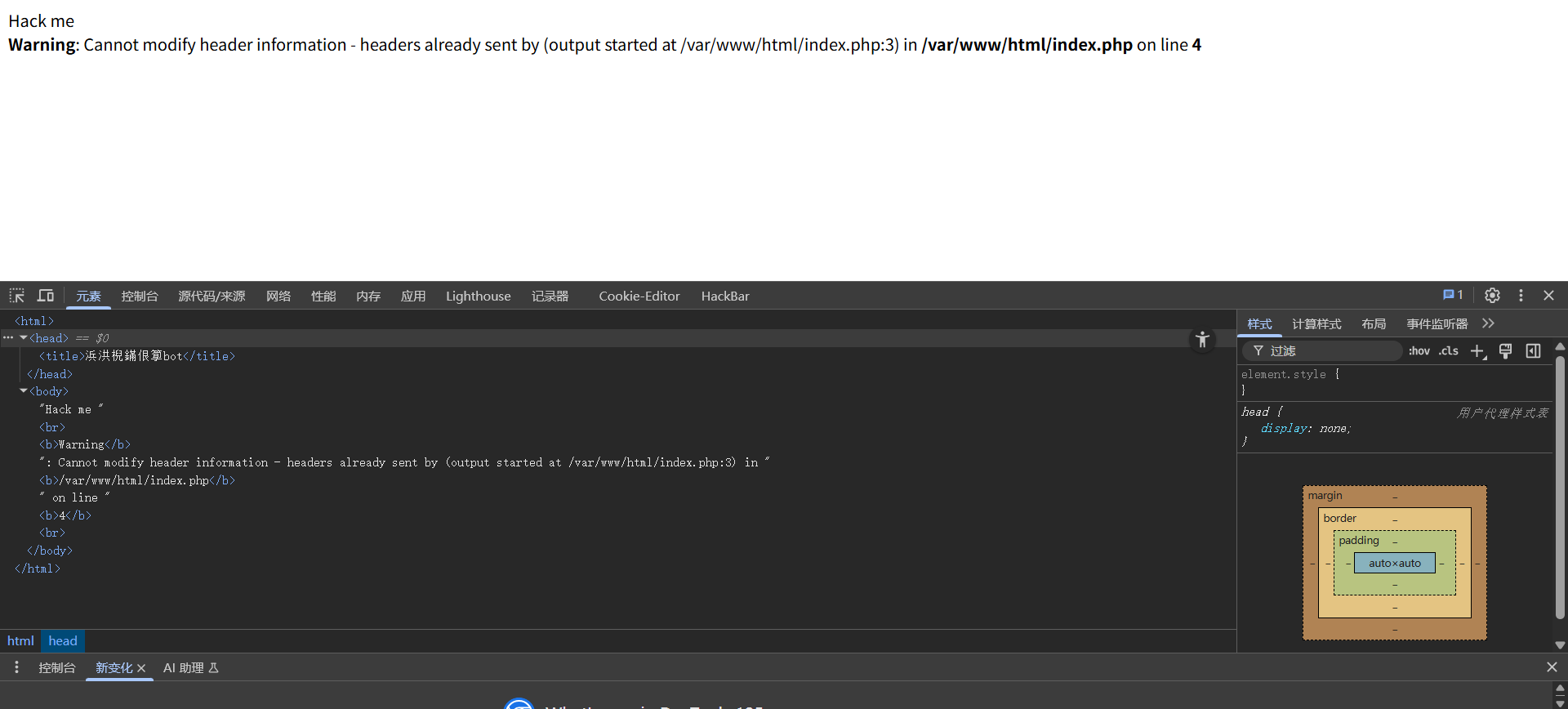Select the 事件监听器 tab
The height and width of the screenshot is (709, 1568).
coord(1437,324)
